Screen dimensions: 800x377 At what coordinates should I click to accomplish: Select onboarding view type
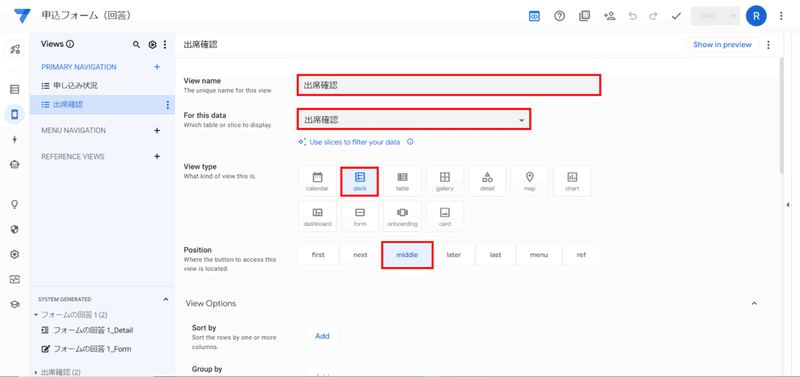pyautogui.click(x=403, y=217)
